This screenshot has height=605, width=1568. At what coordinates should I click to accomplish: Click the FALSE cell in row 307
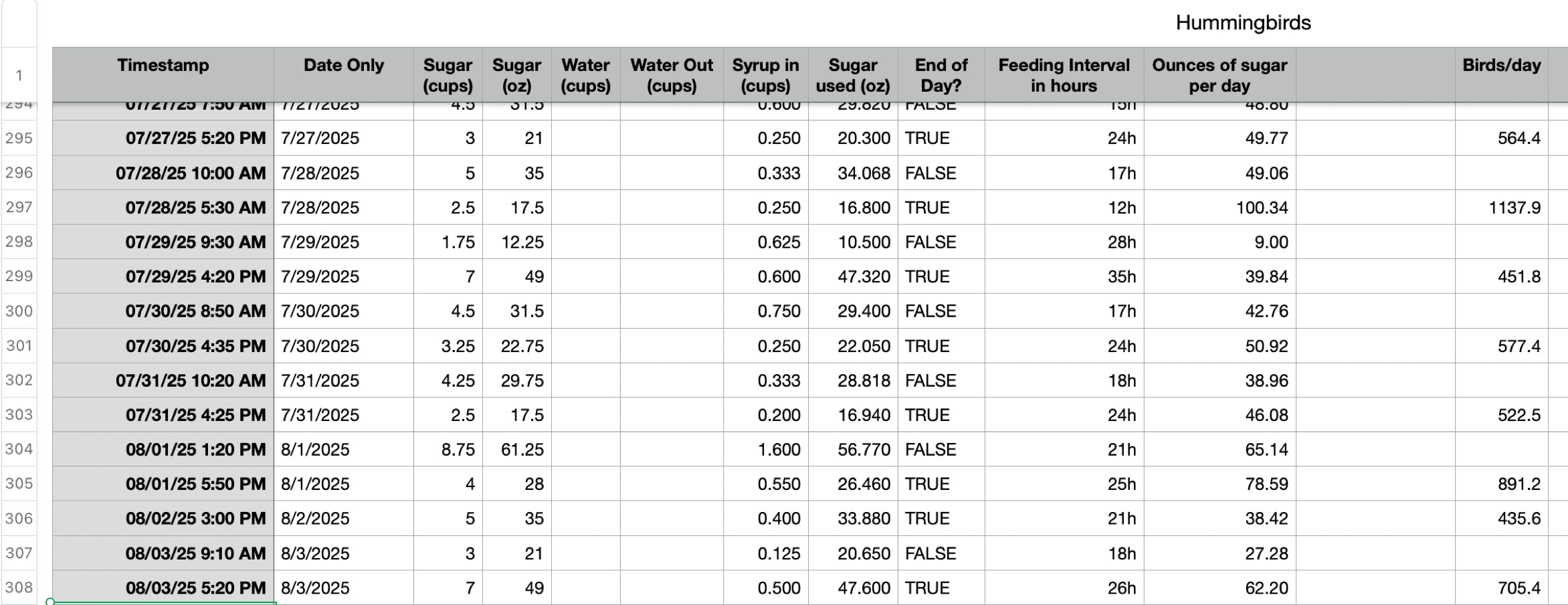941,553
